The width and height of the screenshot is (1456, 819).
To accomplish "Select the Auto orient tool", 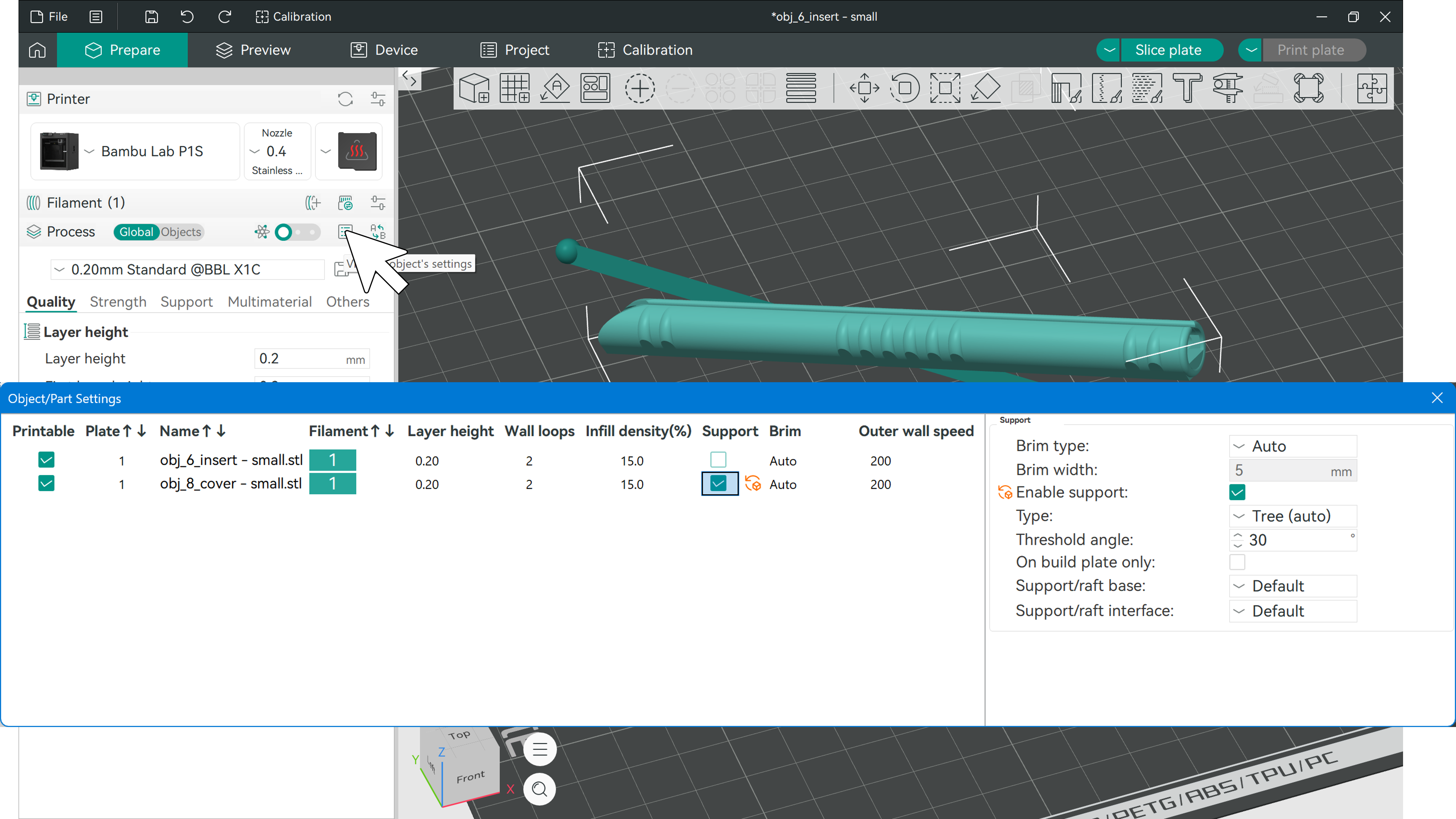I will [x=555, y=88].
